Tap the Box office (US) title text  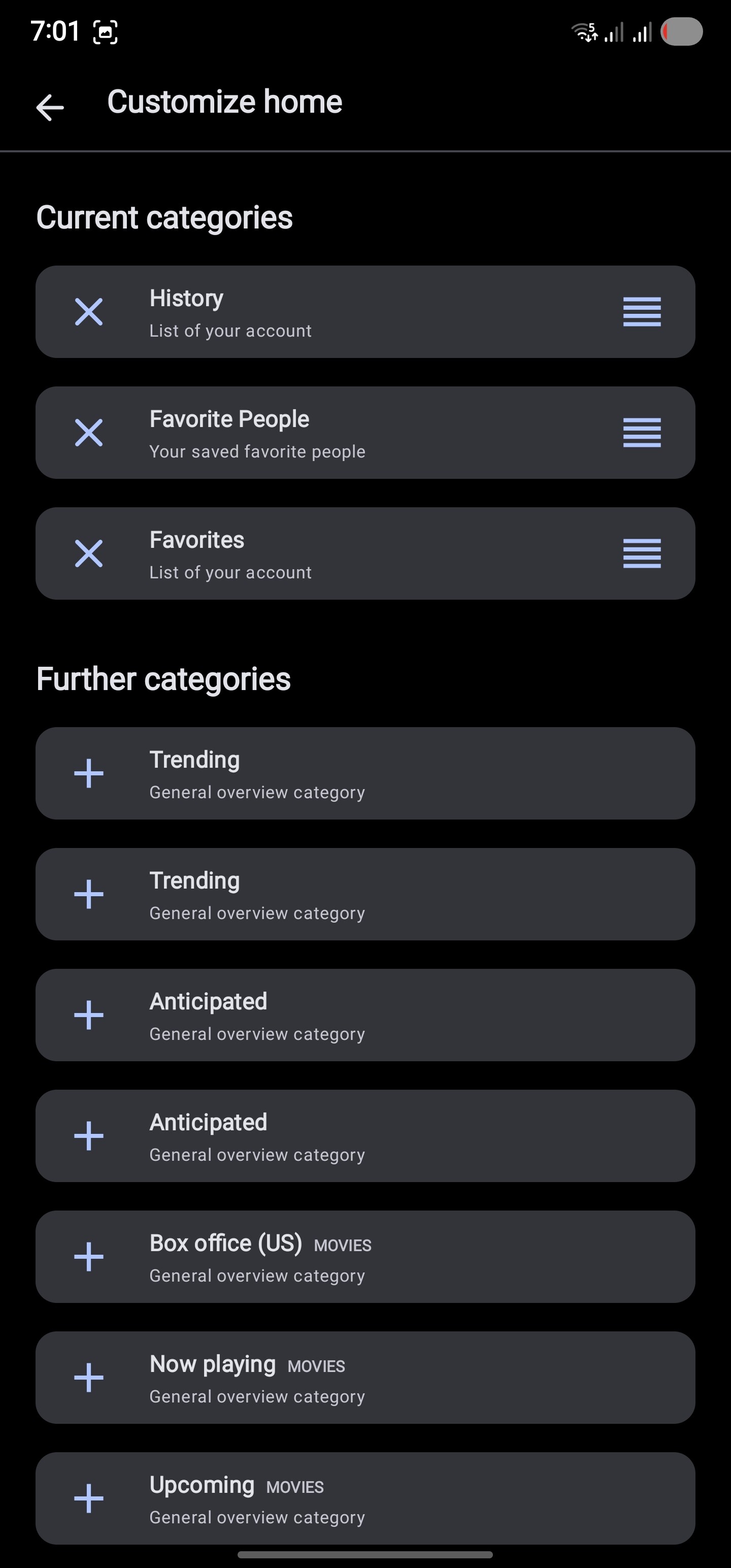pos(226,1243)
